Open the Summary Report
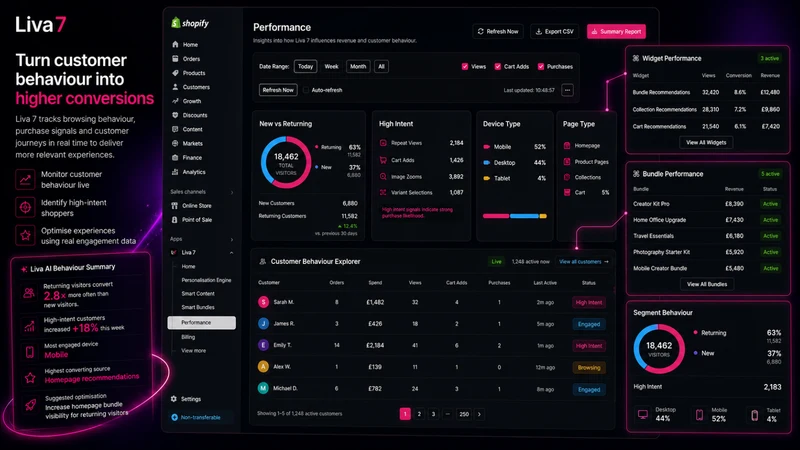Screen dimensions: 800x450 point(616,32)
